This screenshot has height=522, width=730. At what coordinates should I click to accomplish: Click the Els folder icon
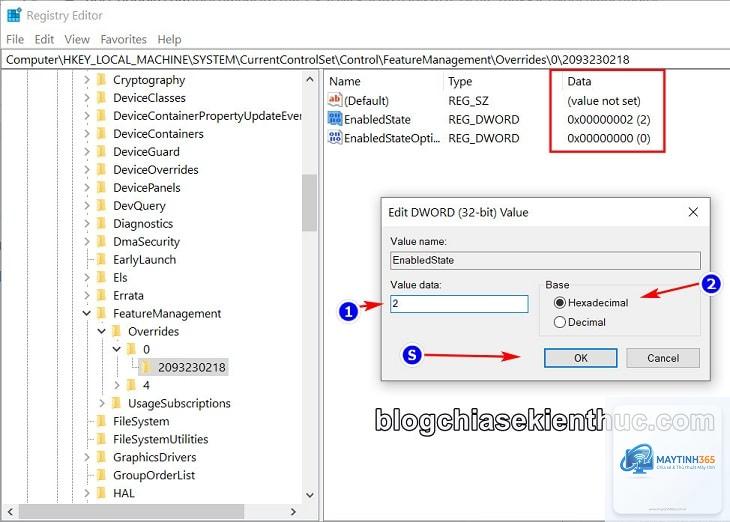(102, 278)
